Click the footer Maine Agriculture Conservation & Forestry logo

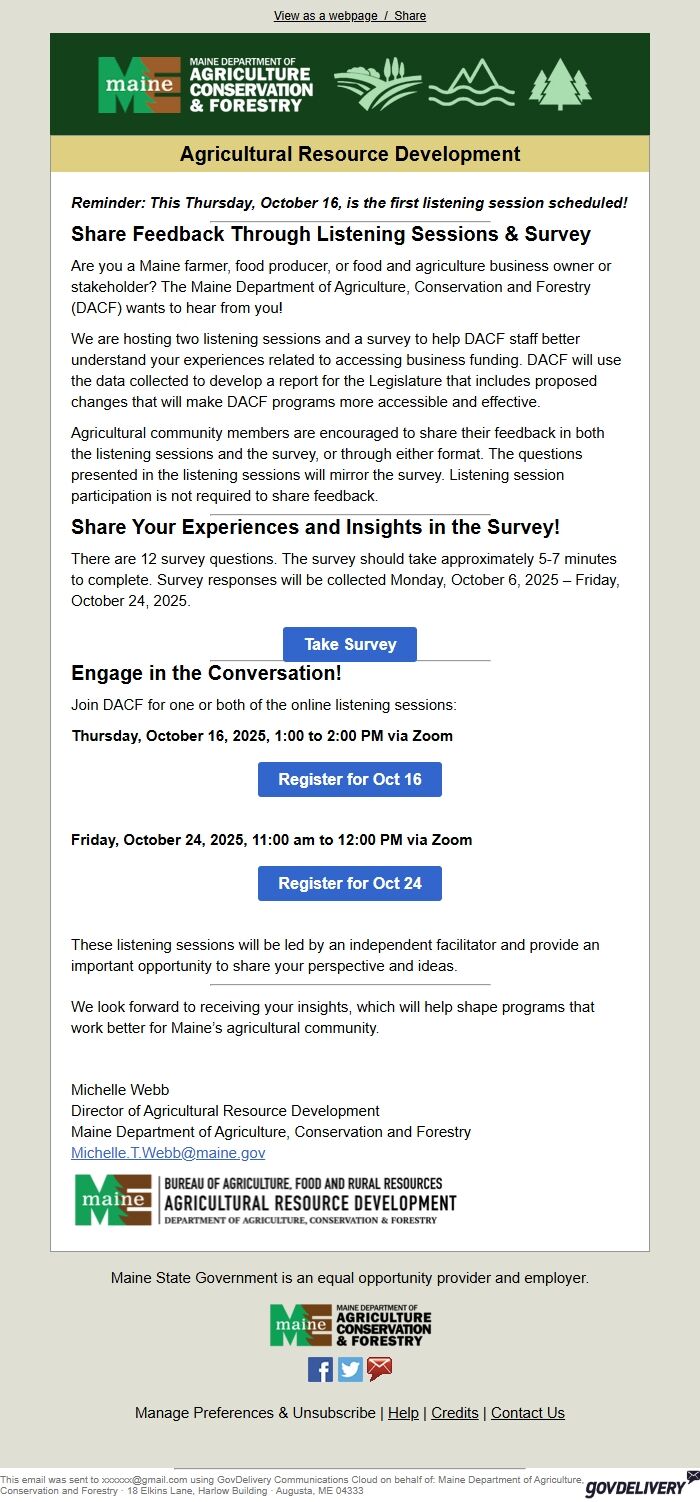pyautogui.click(x=350, y=1325)
